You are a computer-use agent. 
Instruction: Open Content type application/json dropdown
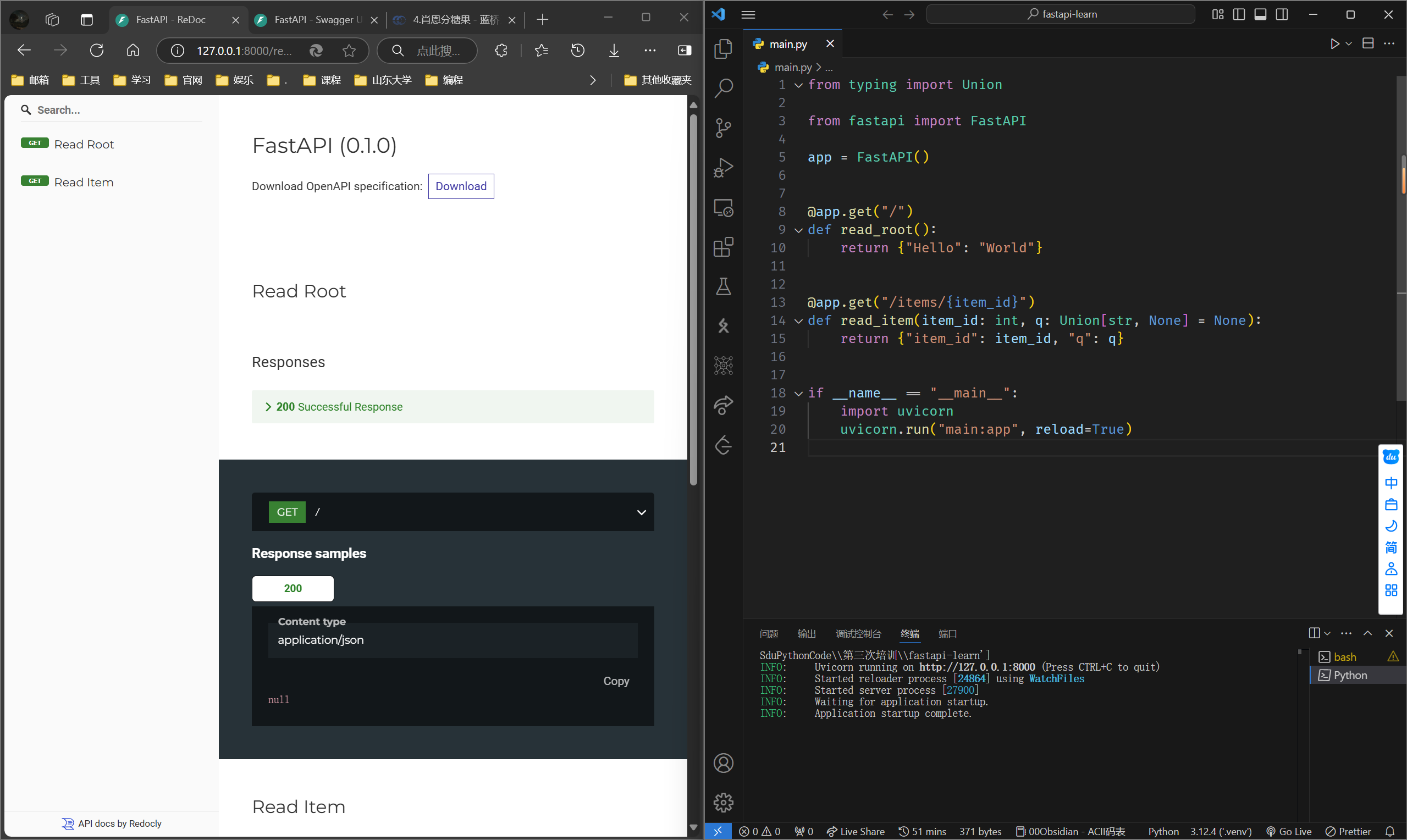pos(453,640)
